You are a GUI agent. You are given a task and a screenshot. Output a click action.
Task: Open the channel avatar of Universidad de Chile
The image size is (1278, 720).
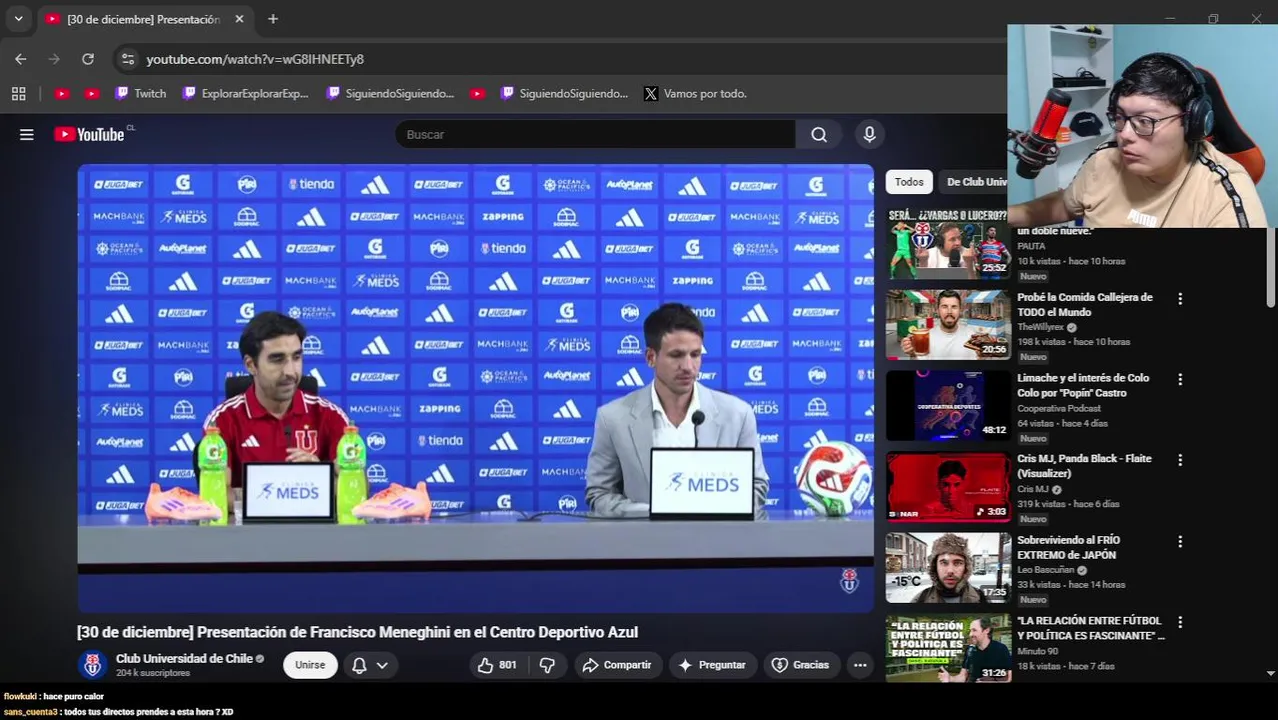(93, 665)
